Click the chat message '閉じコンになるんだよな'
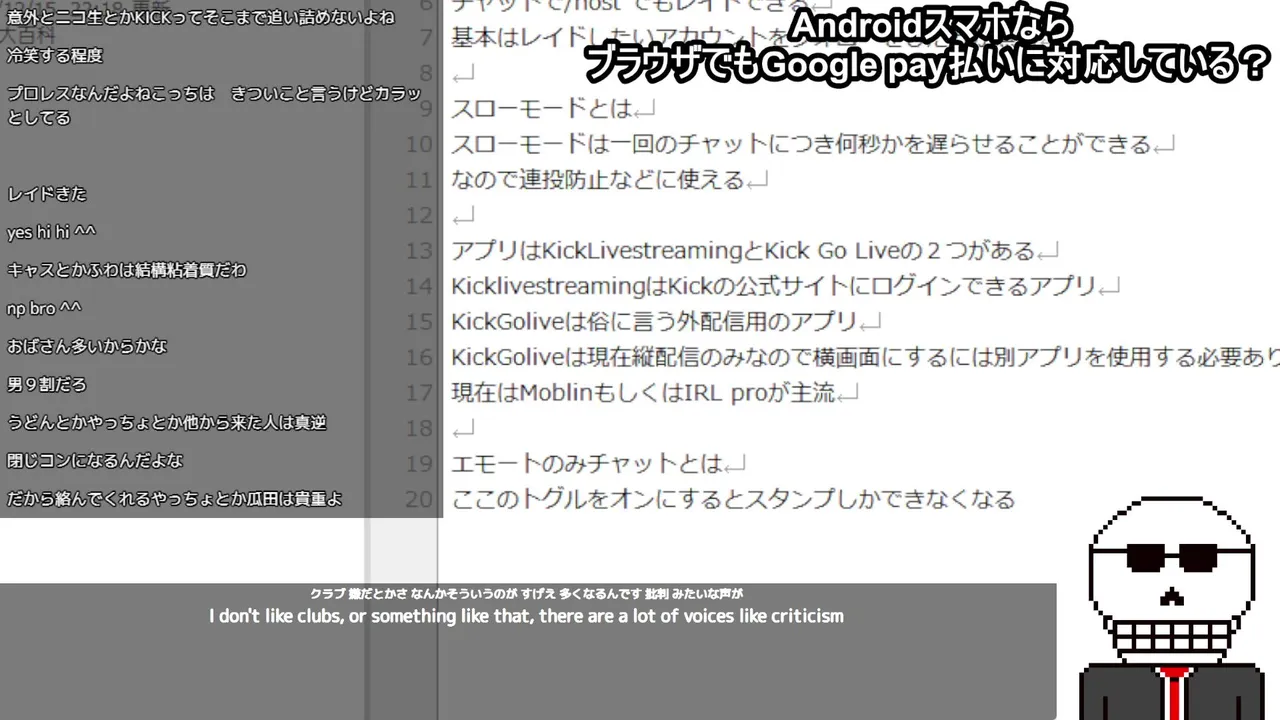The width and height of the screenshot is (1280, 720). coord(95,460)
